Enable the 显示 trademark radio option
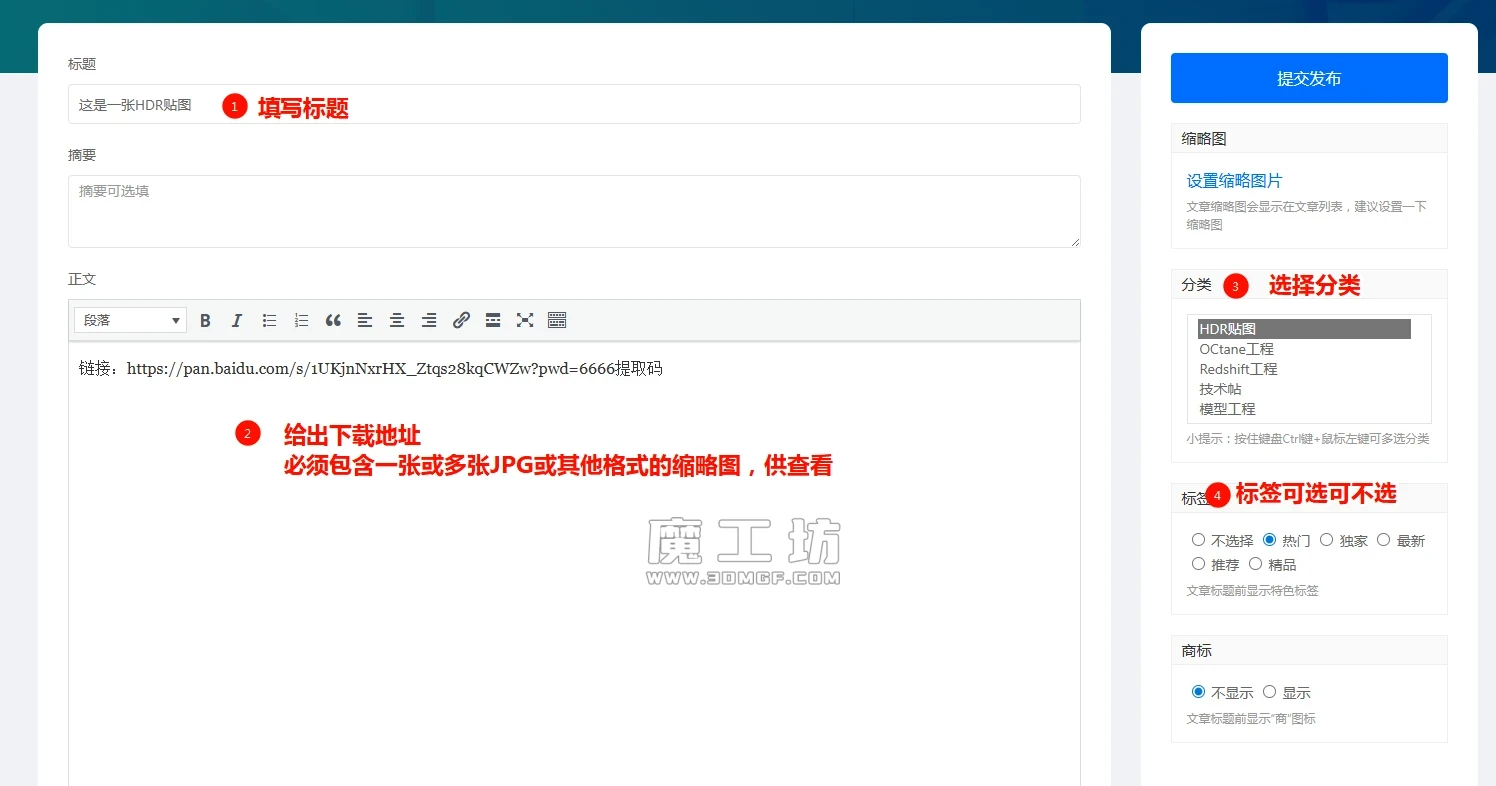The height and width of the screenshot is (786, 1496). tap(1270, 692)
